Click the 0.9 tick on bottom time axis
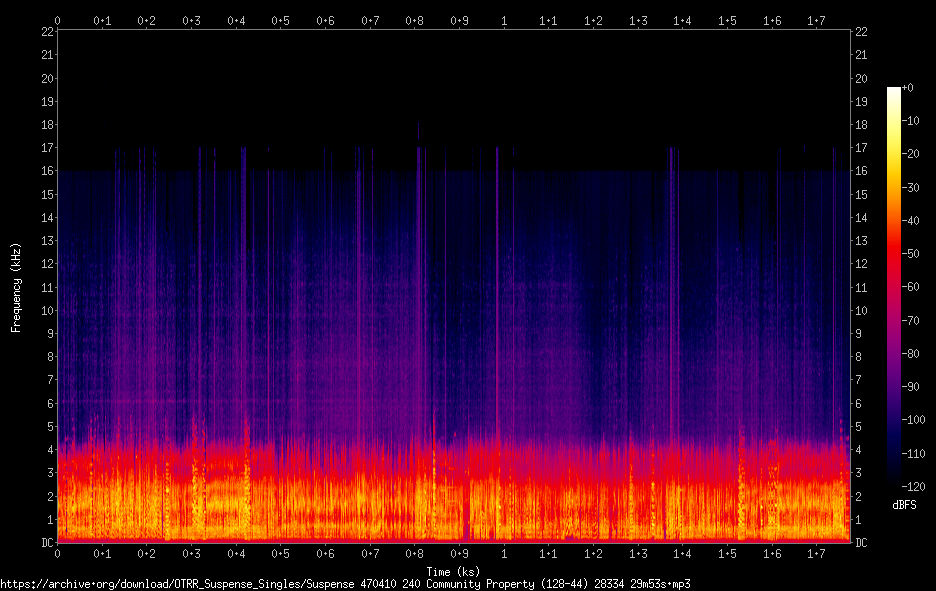 click(459, 554)
